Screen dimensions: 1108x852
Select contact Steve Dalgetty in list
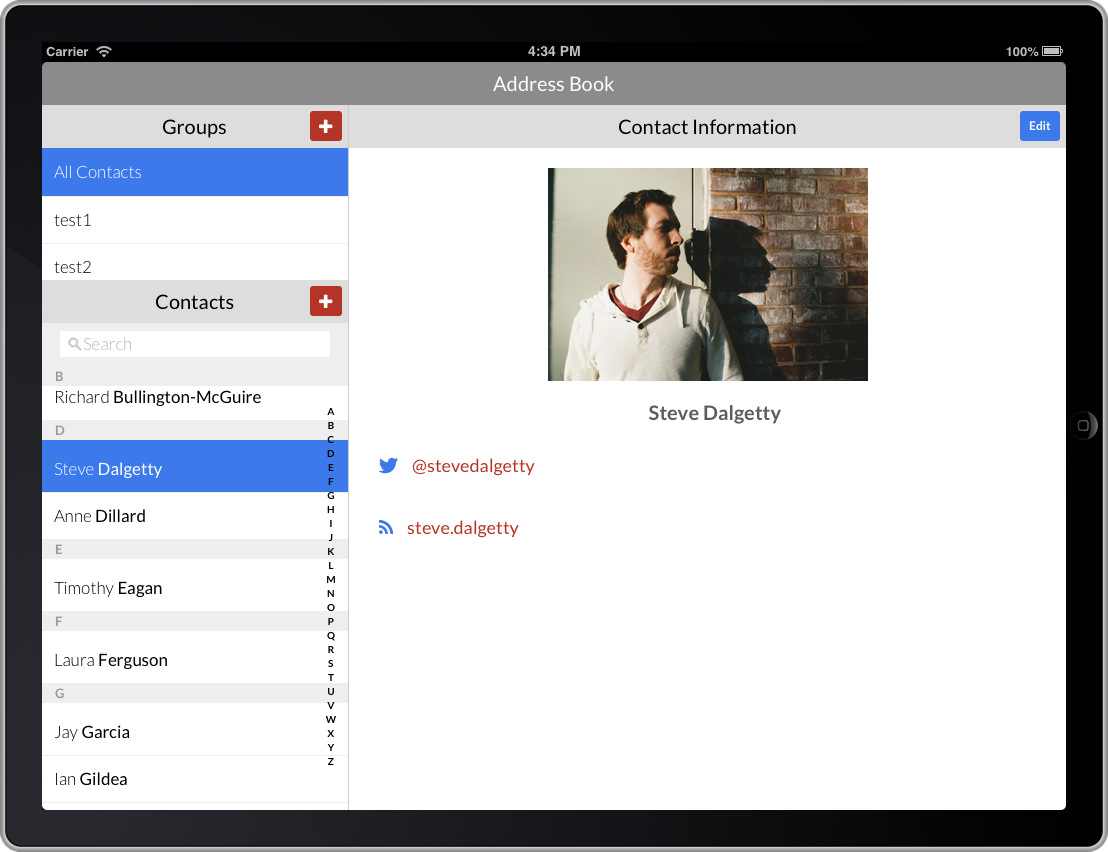click(x=195, y=466)
